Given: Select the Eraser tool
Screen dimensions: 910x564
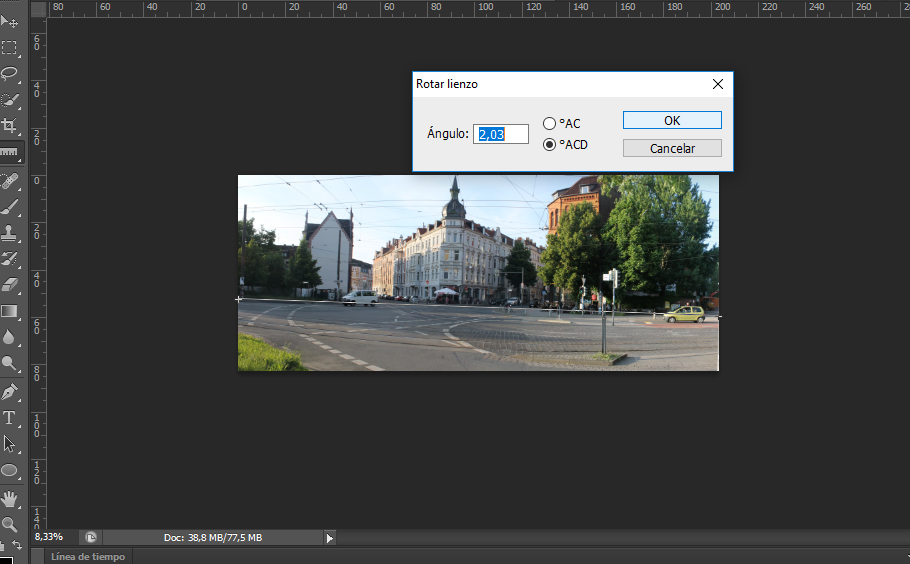Looking at the screenshot, I should click(10, 285).
